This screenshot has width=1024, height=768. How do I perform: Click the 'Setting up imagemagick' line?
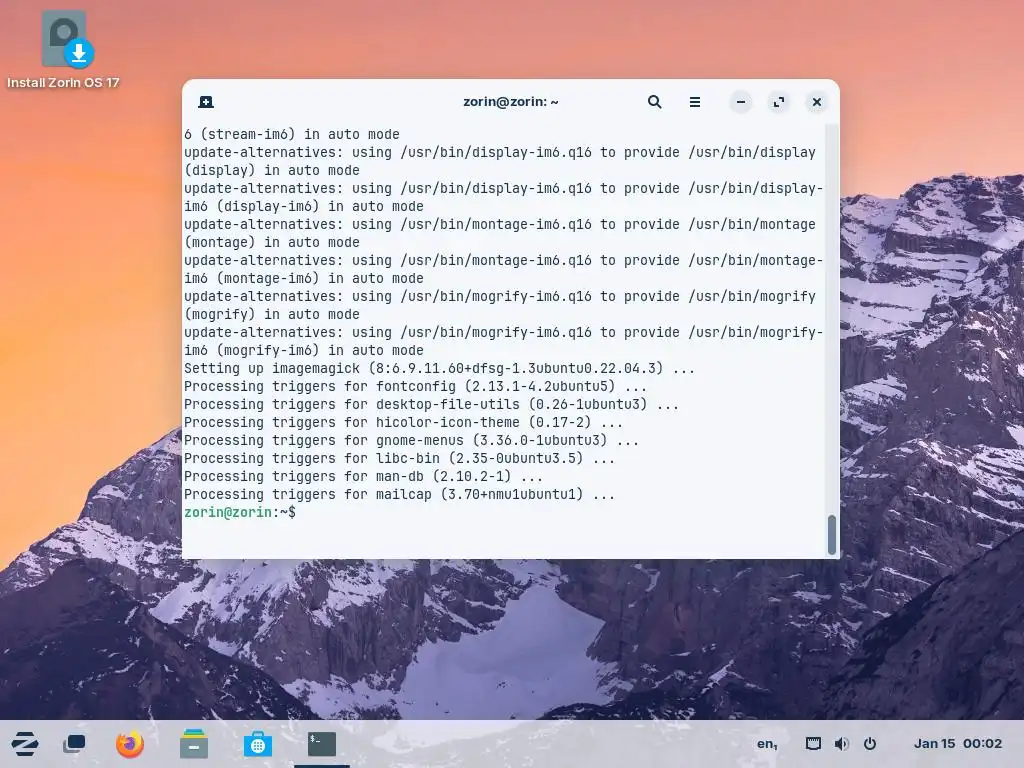pos(439,368)
